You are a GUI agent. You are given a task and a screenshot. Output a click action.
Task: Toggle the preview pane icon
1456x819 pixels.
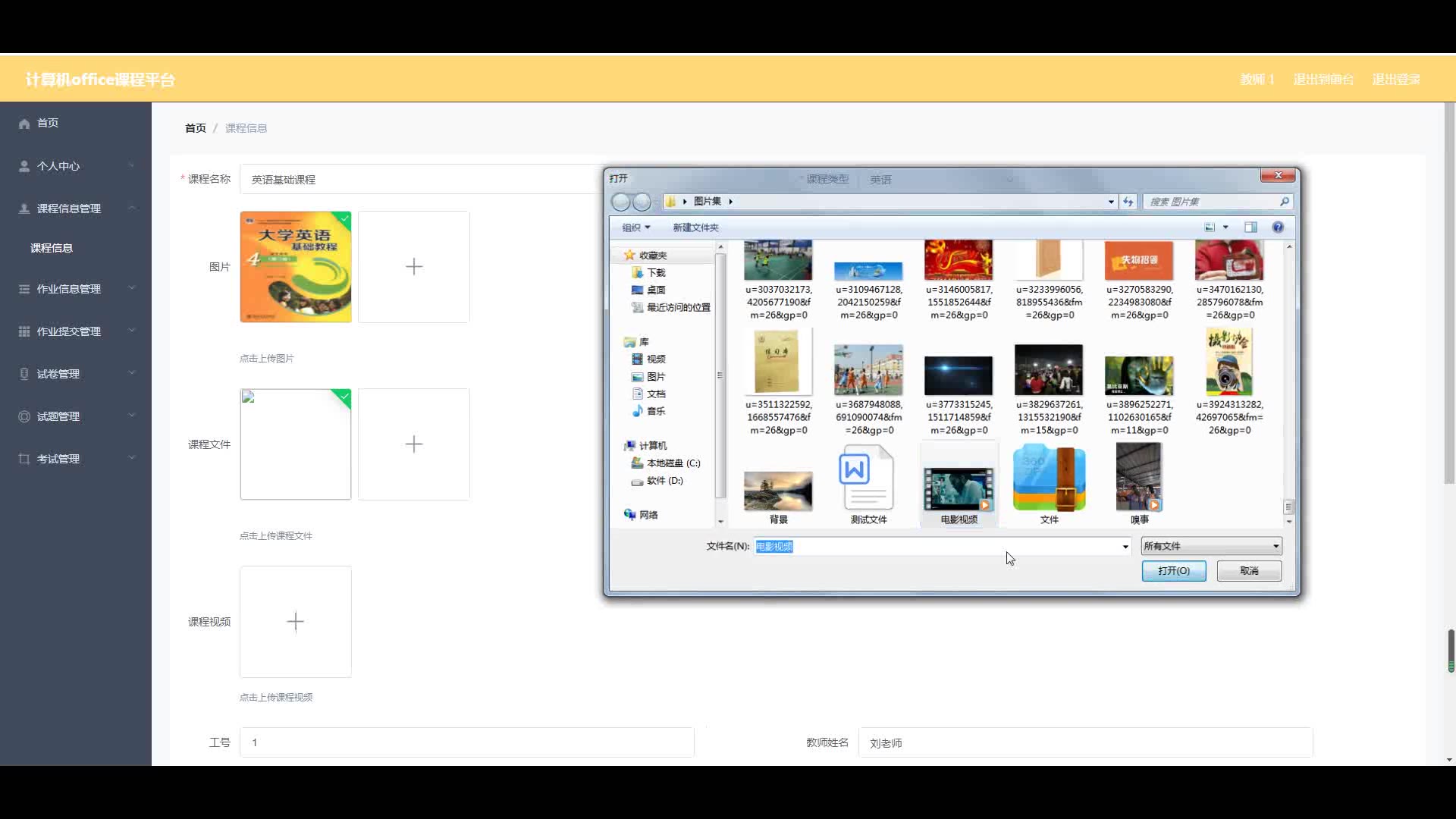(x=1250, y=227)
